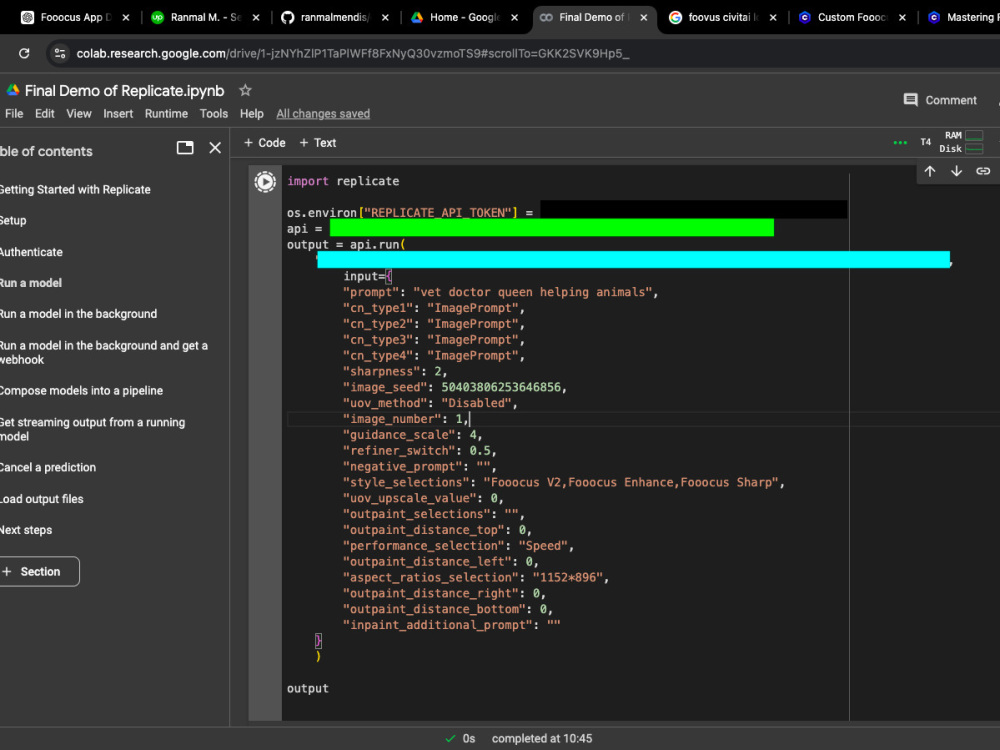The height and width of the screenshot is (750, 1000).
Task: Move the cell up with the arrow icon
Action: pyautogui.click(x=929, y=171)
